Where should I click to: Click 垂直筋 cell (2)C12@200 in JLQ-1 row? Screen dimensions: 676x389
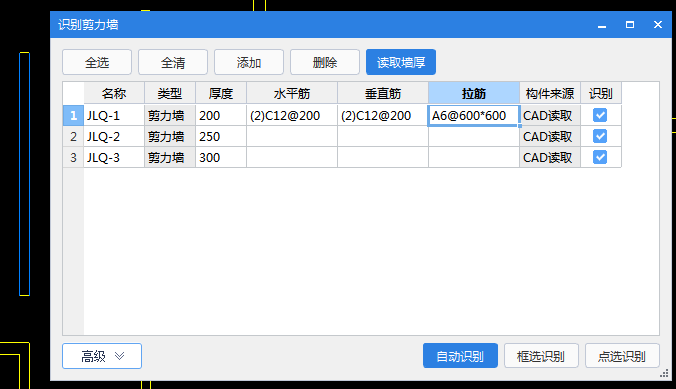(383, 115)
